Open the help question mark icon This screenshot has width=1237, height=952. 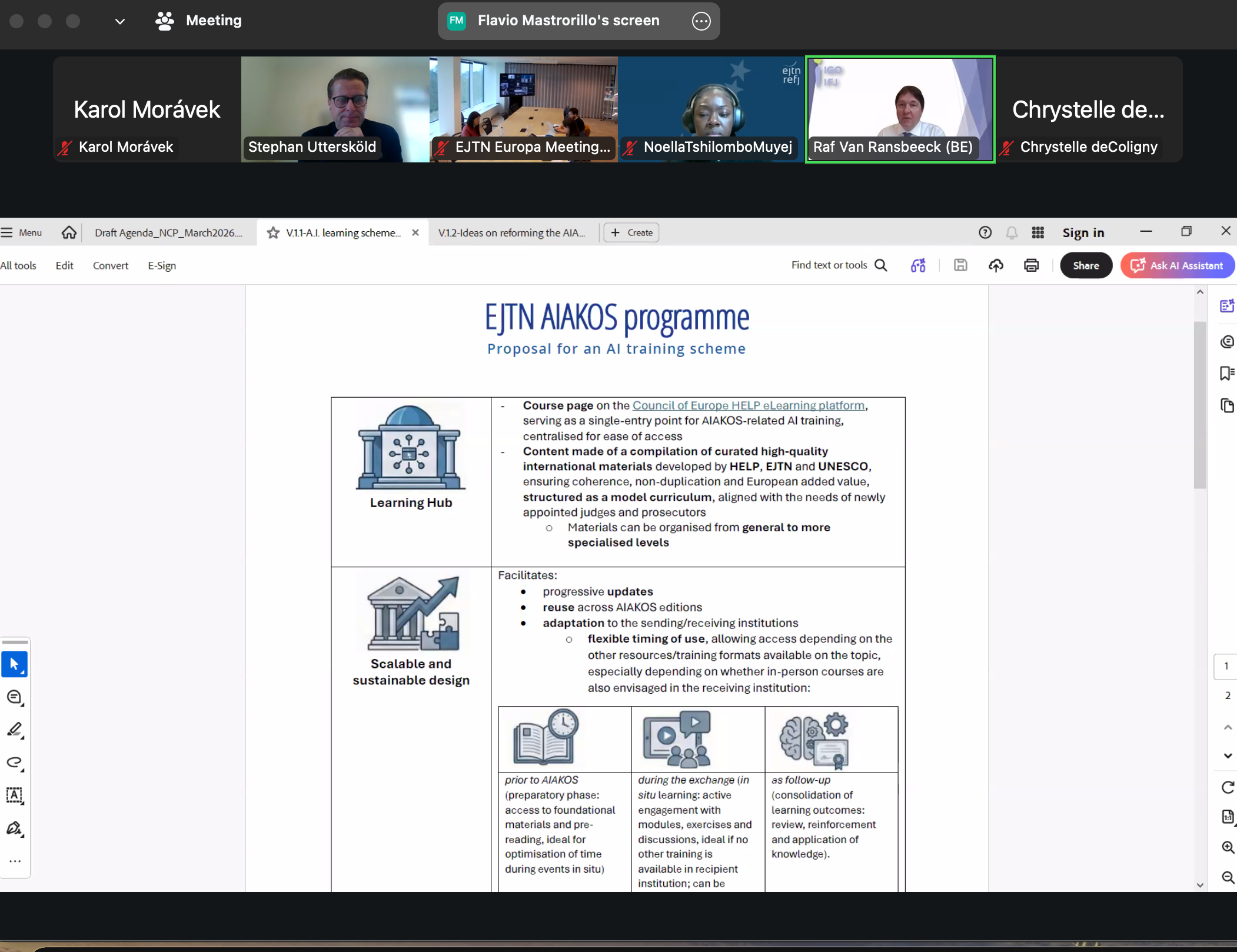(985, 232)
